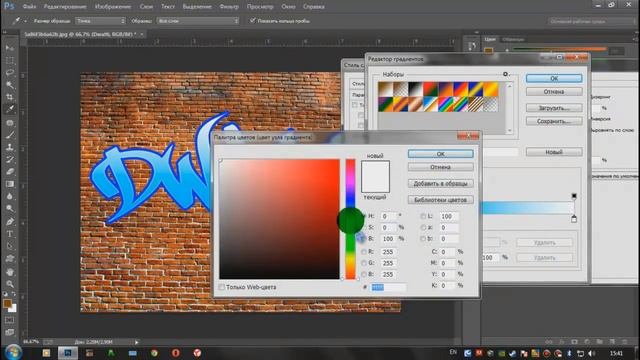Open the Изображение menu
The height and width of the screenshot is (360, 640).
pos(113,7)
